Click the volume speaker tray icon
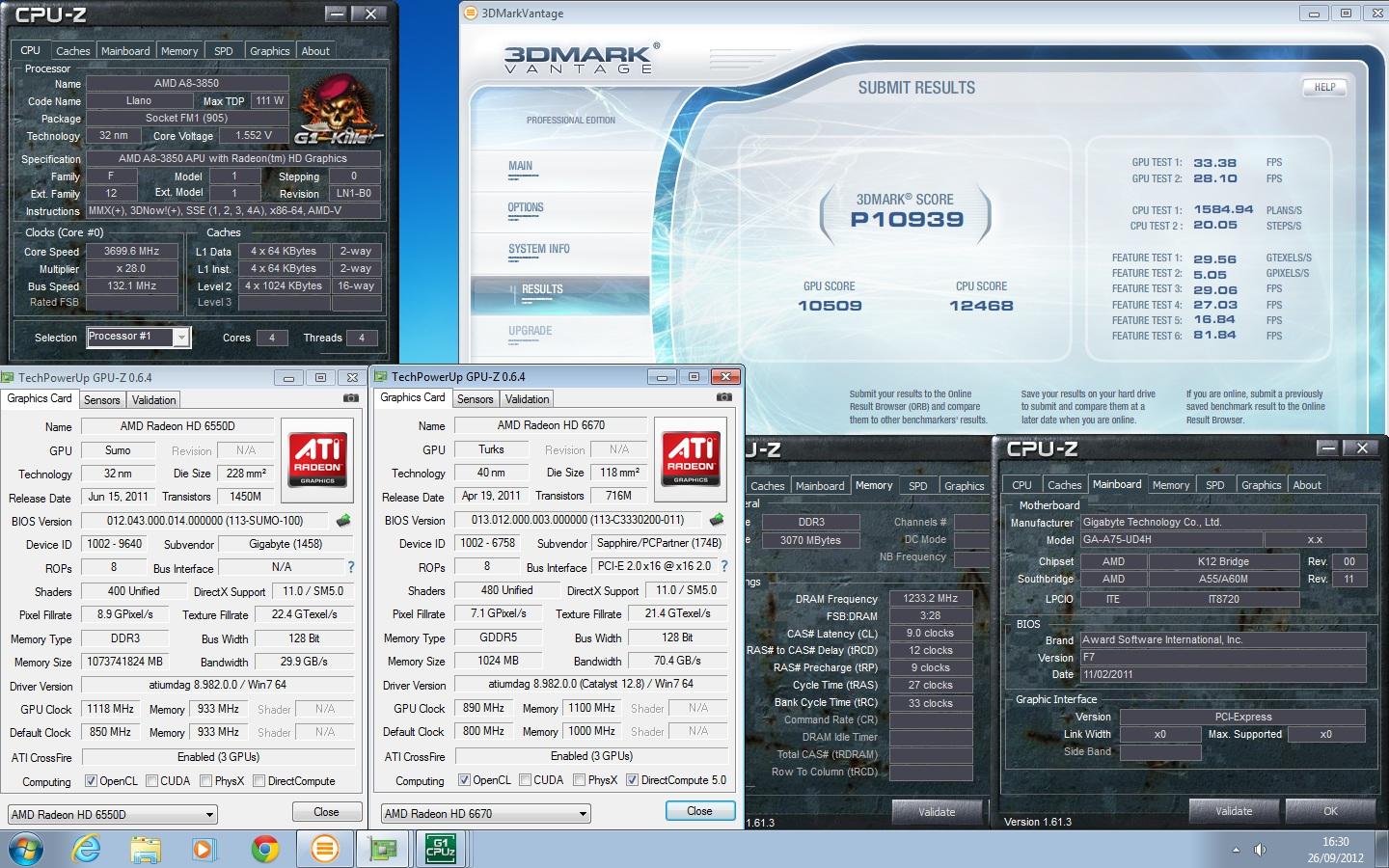Image resolution: width=1389 pixels, height=868 pixels. pyautogui.click(x=1260, y=850)
